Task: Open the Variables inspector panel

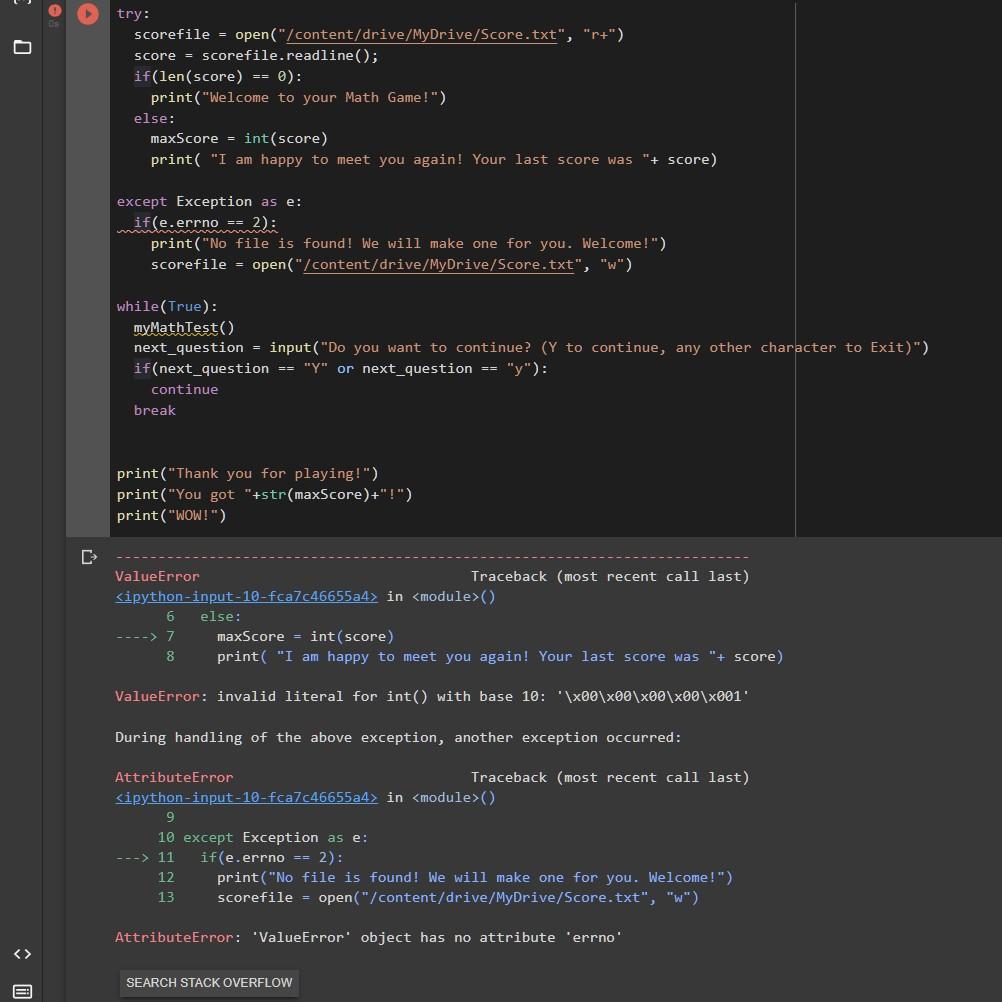Action: click(22, 5)
